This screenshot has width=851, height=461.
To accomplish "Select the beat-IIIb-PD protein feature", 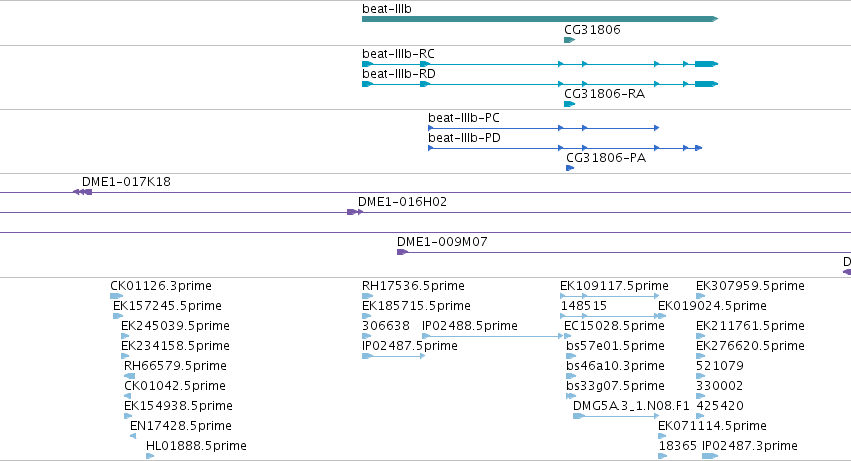I will (x=565, y=148).
